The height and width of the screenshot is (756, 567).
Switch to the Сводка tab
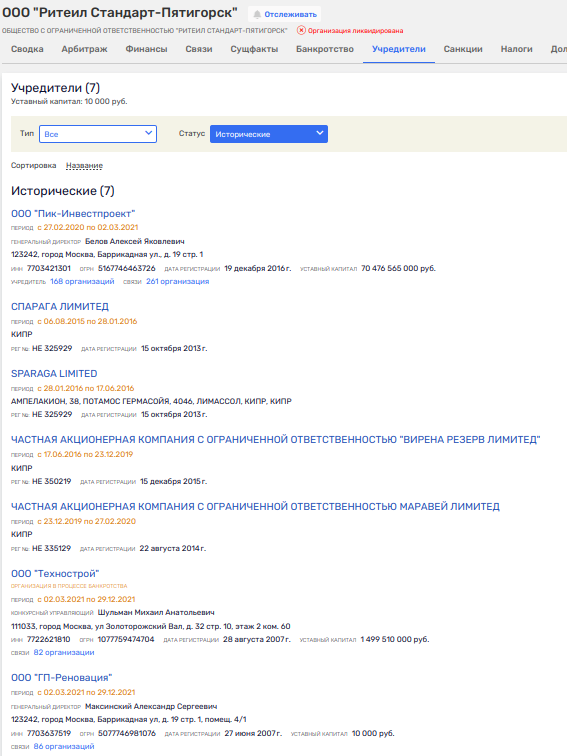tap(27, 49)
